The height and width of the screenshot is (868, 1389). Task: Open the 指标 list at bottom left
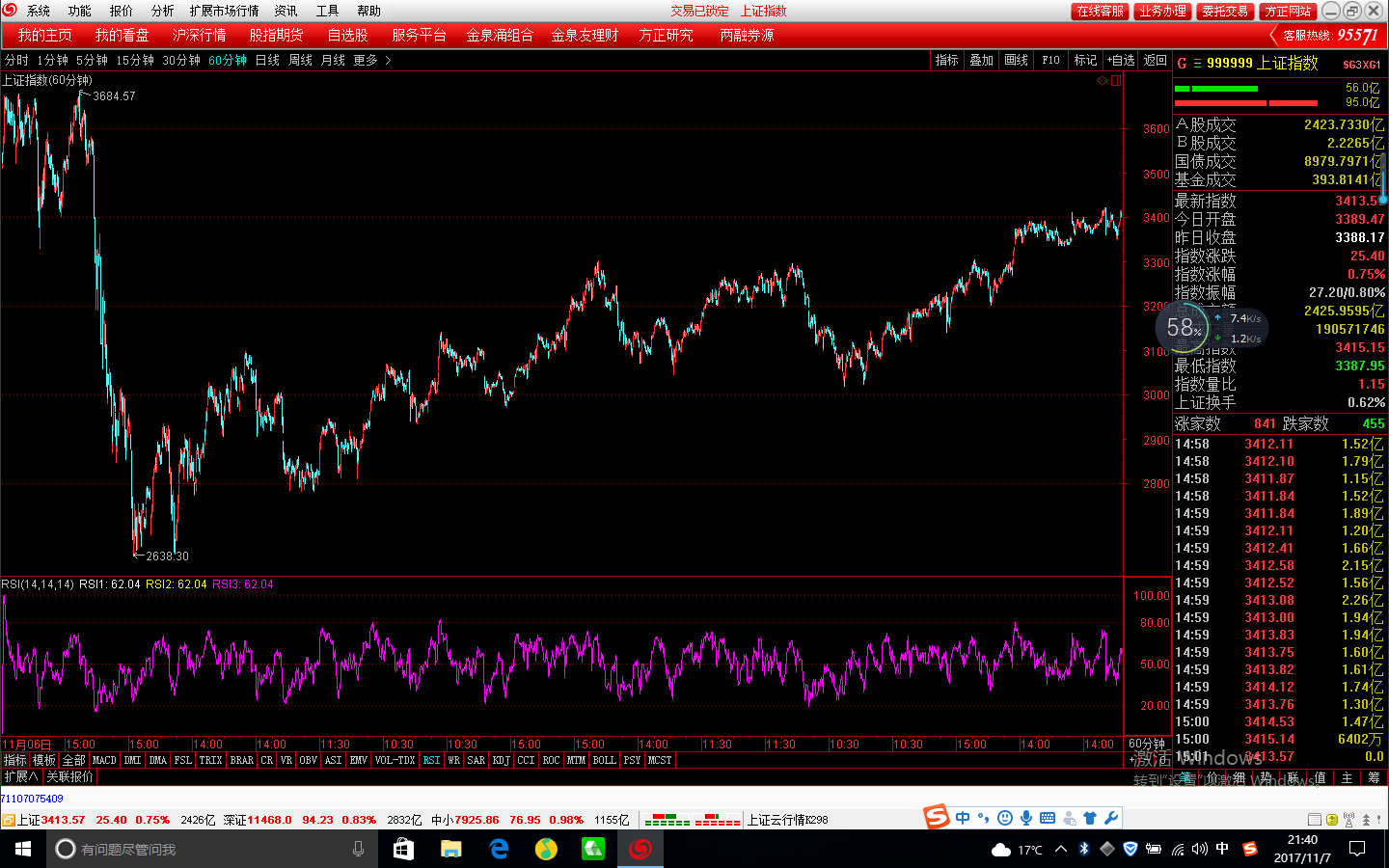tap(14, 760)
